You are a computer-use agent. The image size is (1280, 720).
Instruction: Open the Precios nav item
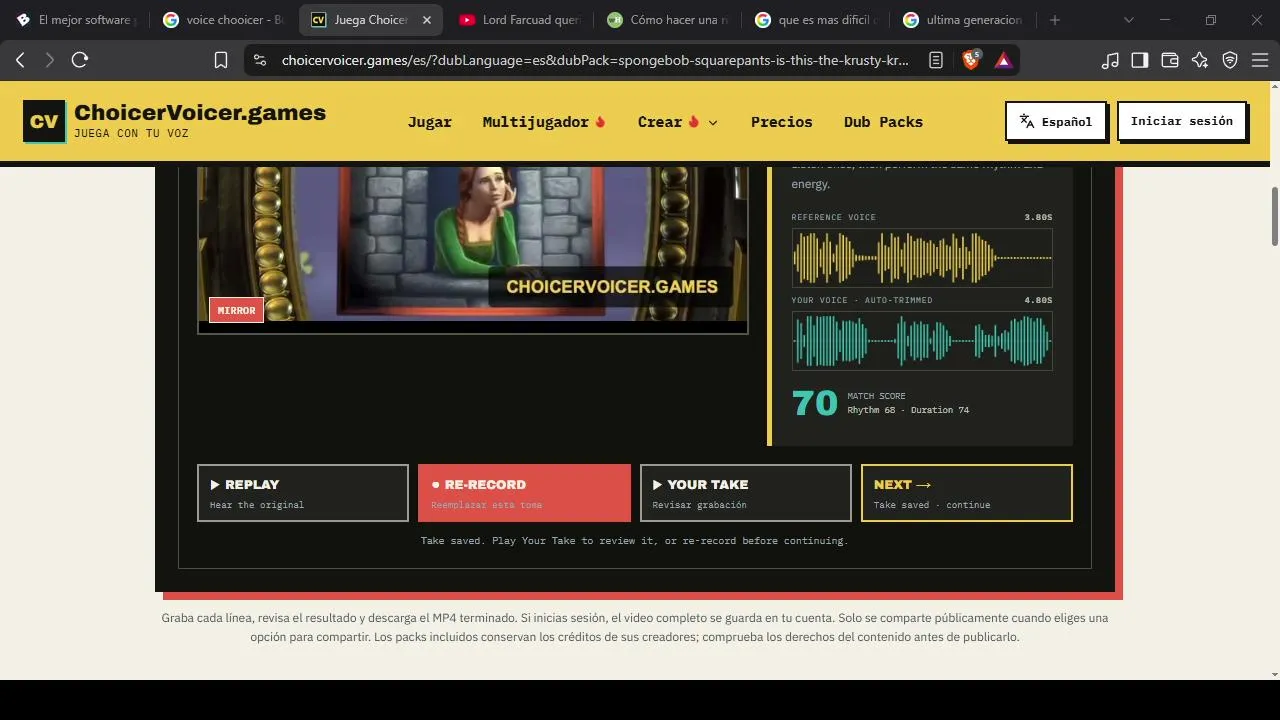tap(782, 122)
